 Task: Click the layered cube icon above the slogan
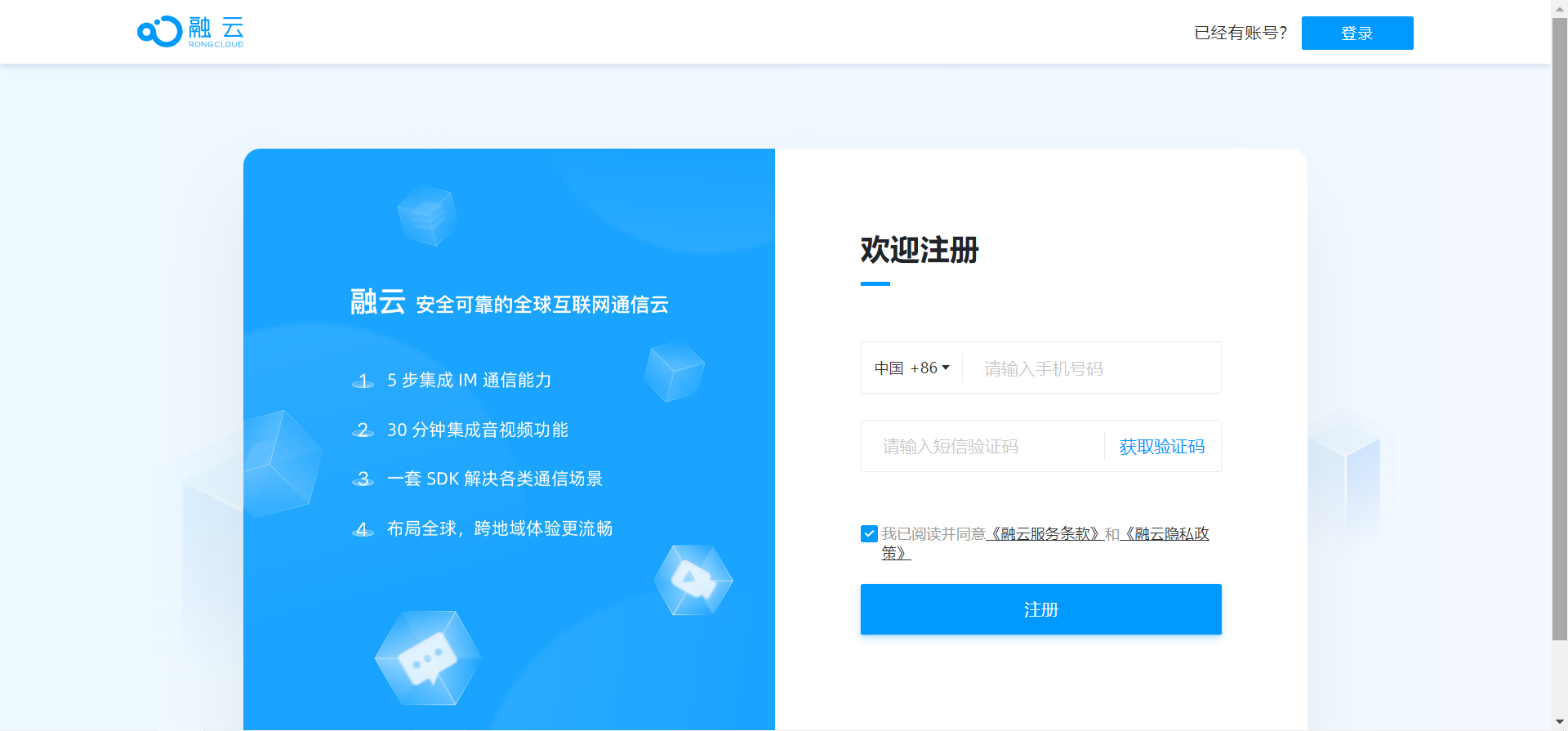click(x=425, y=216)
